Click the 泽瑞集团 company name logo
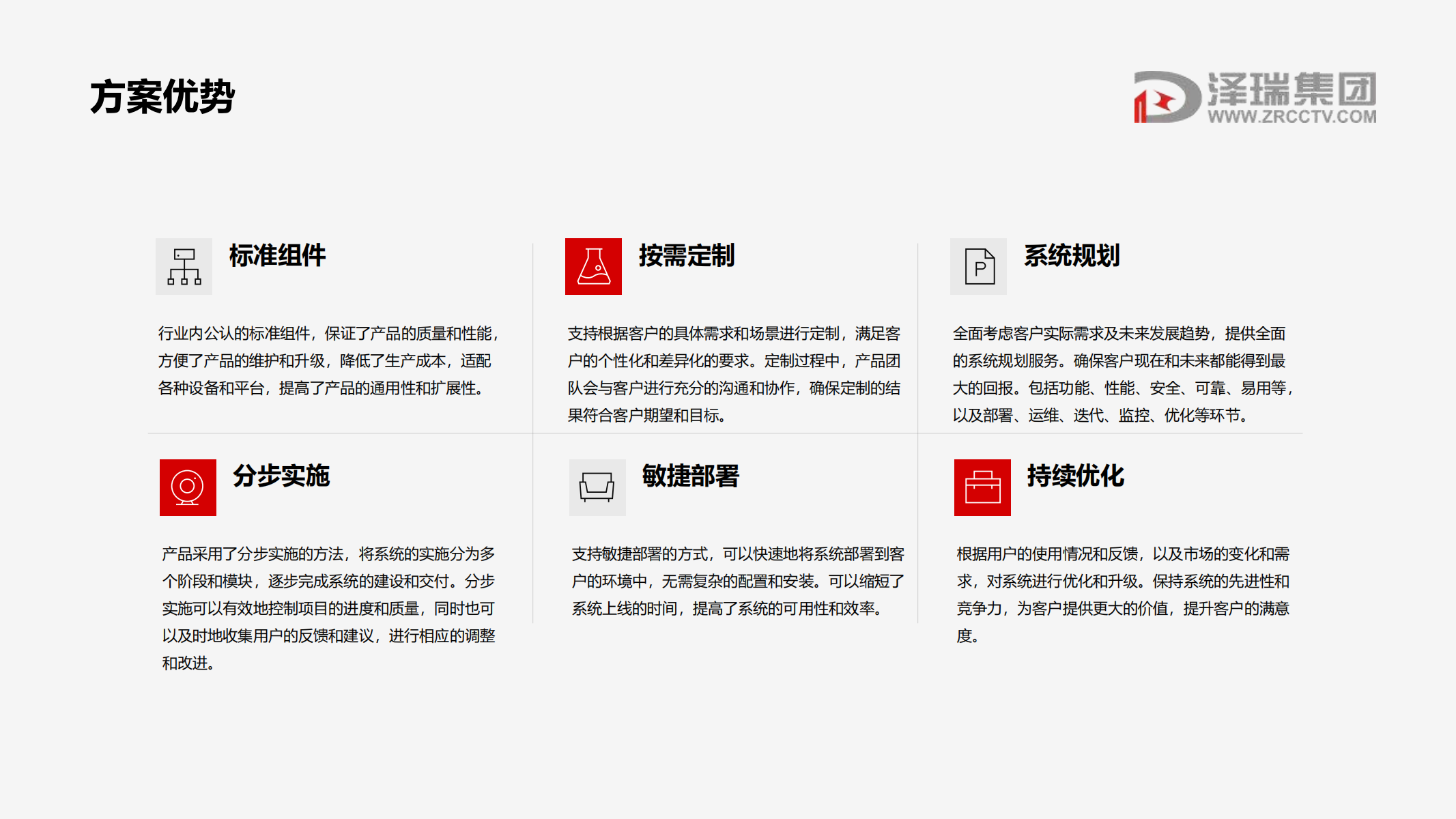The width and height of the screenshot is (1456, 819). [1291, 89]
